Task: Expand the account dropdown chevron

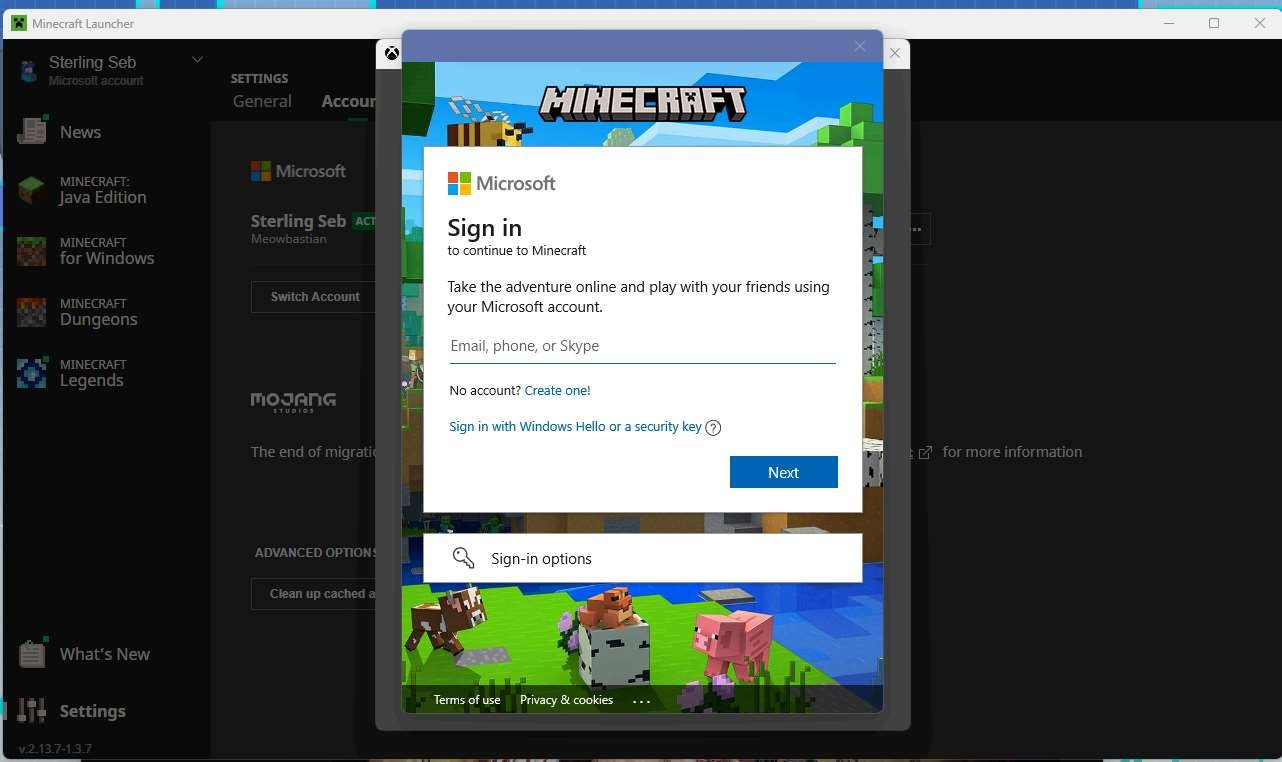Action: (x=197, y=60)
